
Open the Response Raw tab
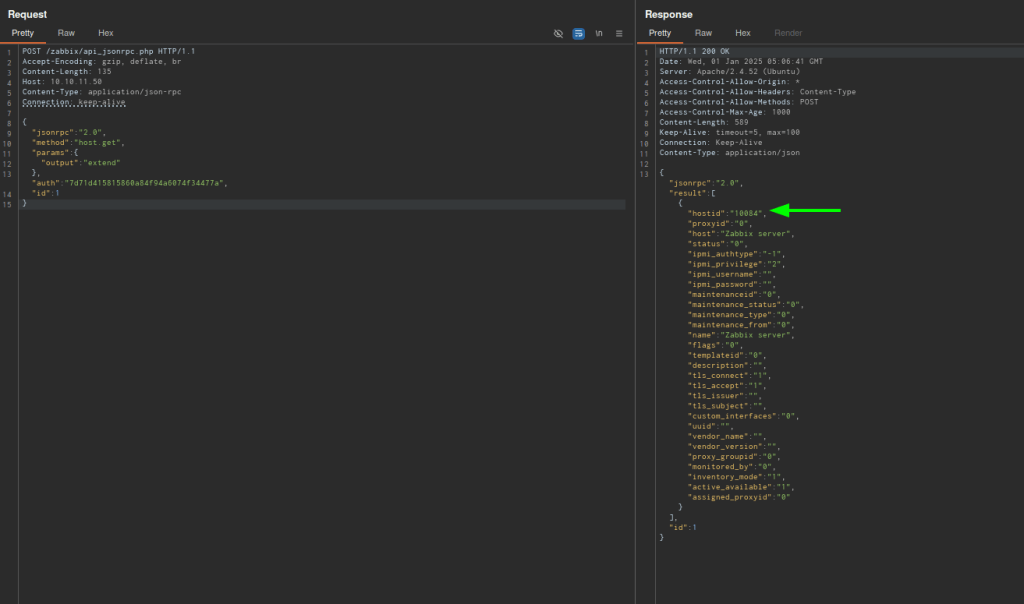[x=703, y=33]
